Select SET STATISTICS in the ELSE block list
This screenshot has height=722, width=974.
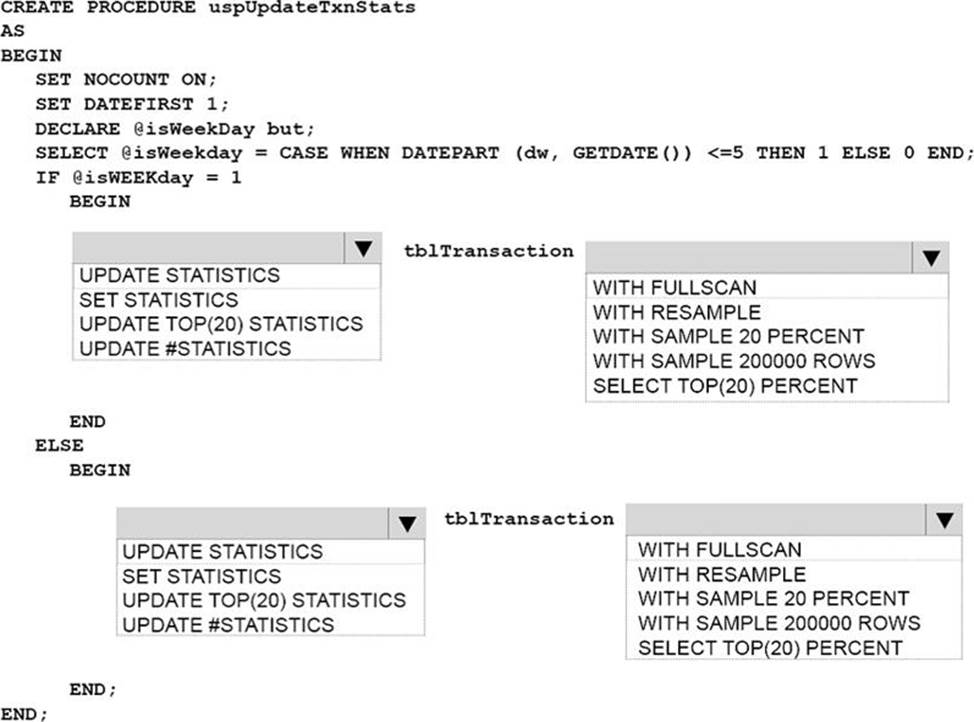[x=201, y=576]
